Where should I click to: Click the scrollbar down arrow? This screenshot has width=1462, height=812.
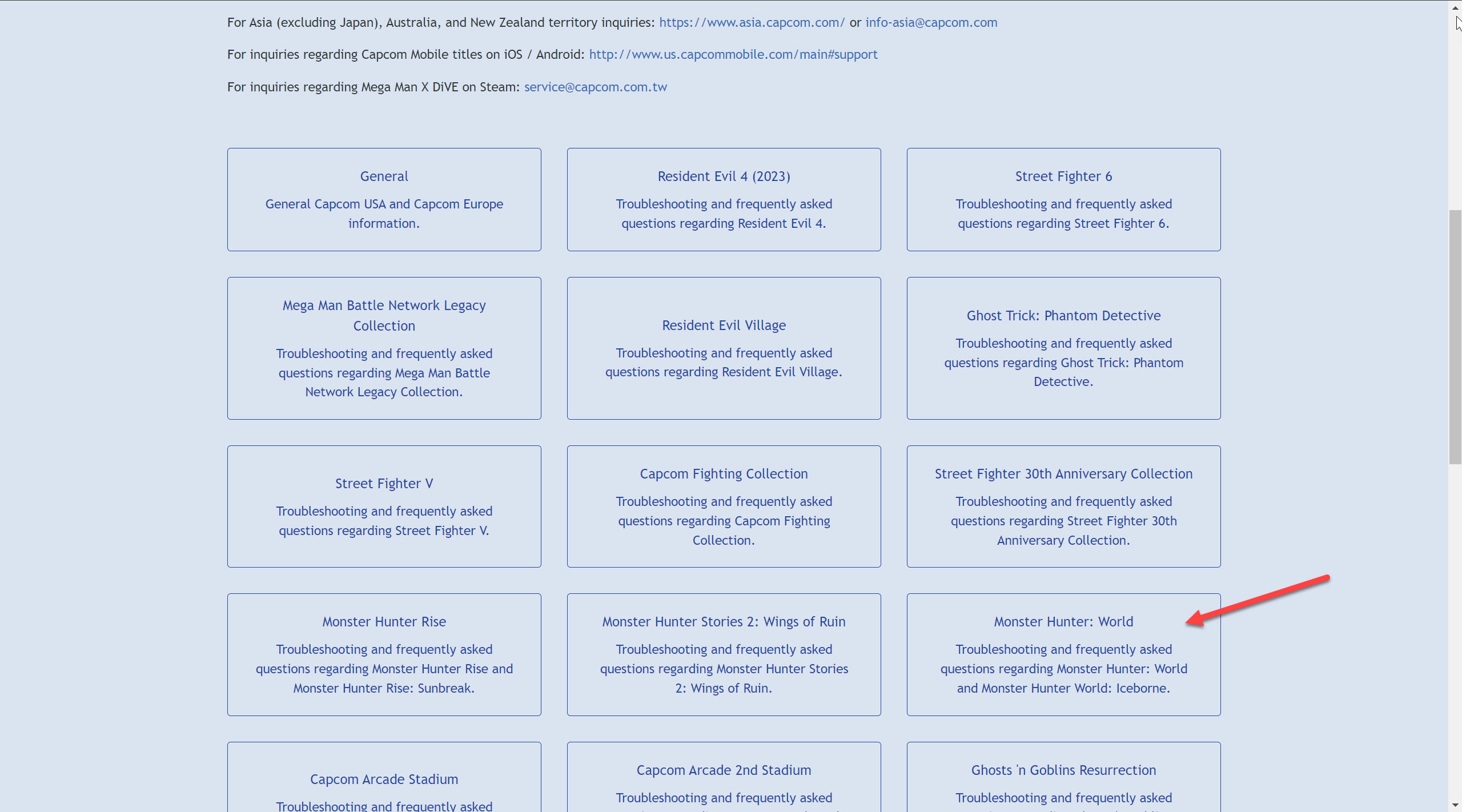(x=1455, y=805)
